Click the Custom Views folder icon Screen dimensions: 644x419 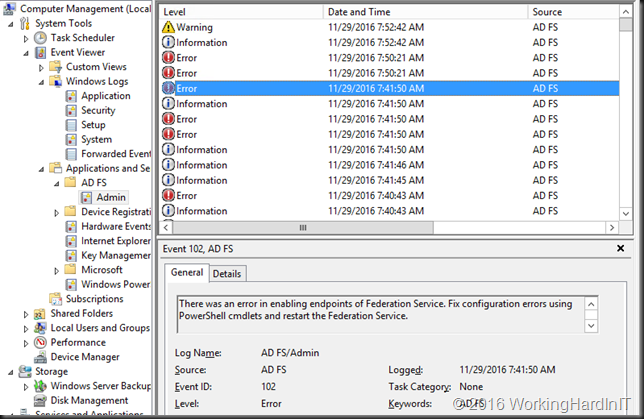pyautogui.click(x=55, y=67)
